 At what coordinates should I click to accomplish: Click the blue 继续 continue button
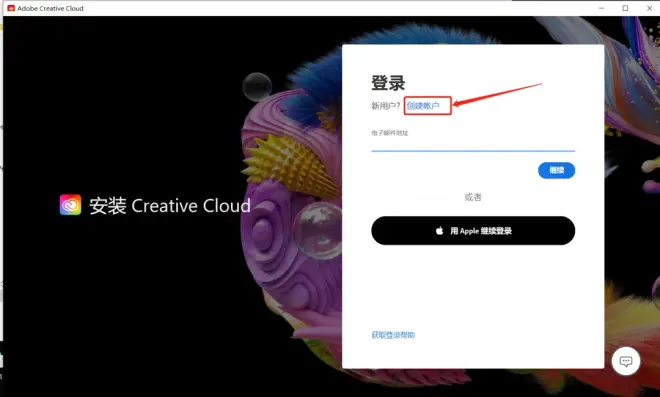(x=556, y=170)
